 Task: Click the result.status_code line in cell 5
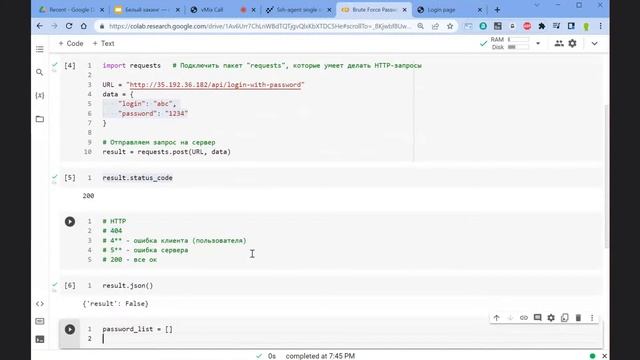click(138, 178)
